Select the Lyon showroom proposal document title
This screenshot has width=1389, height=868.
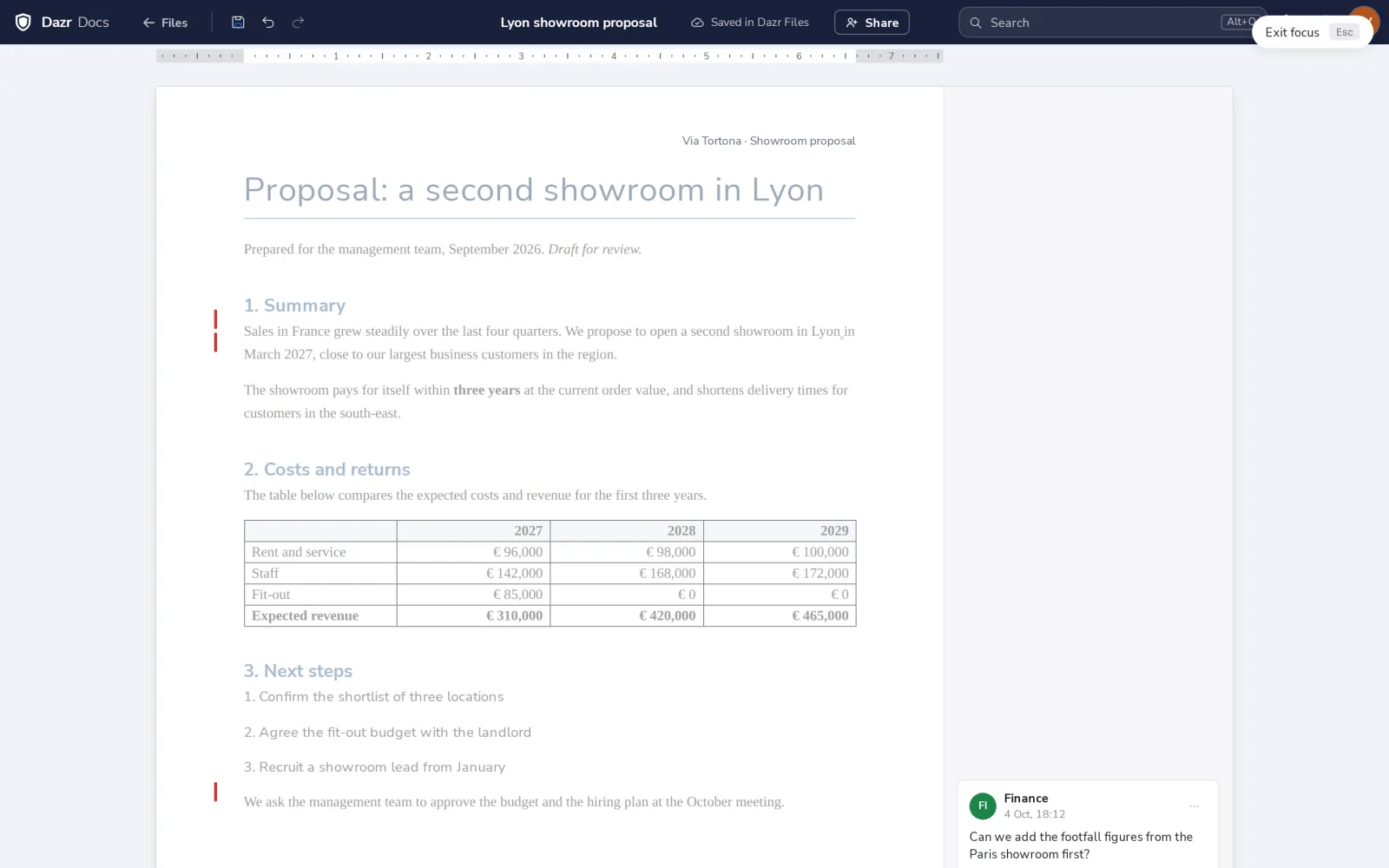pos(578,23)
